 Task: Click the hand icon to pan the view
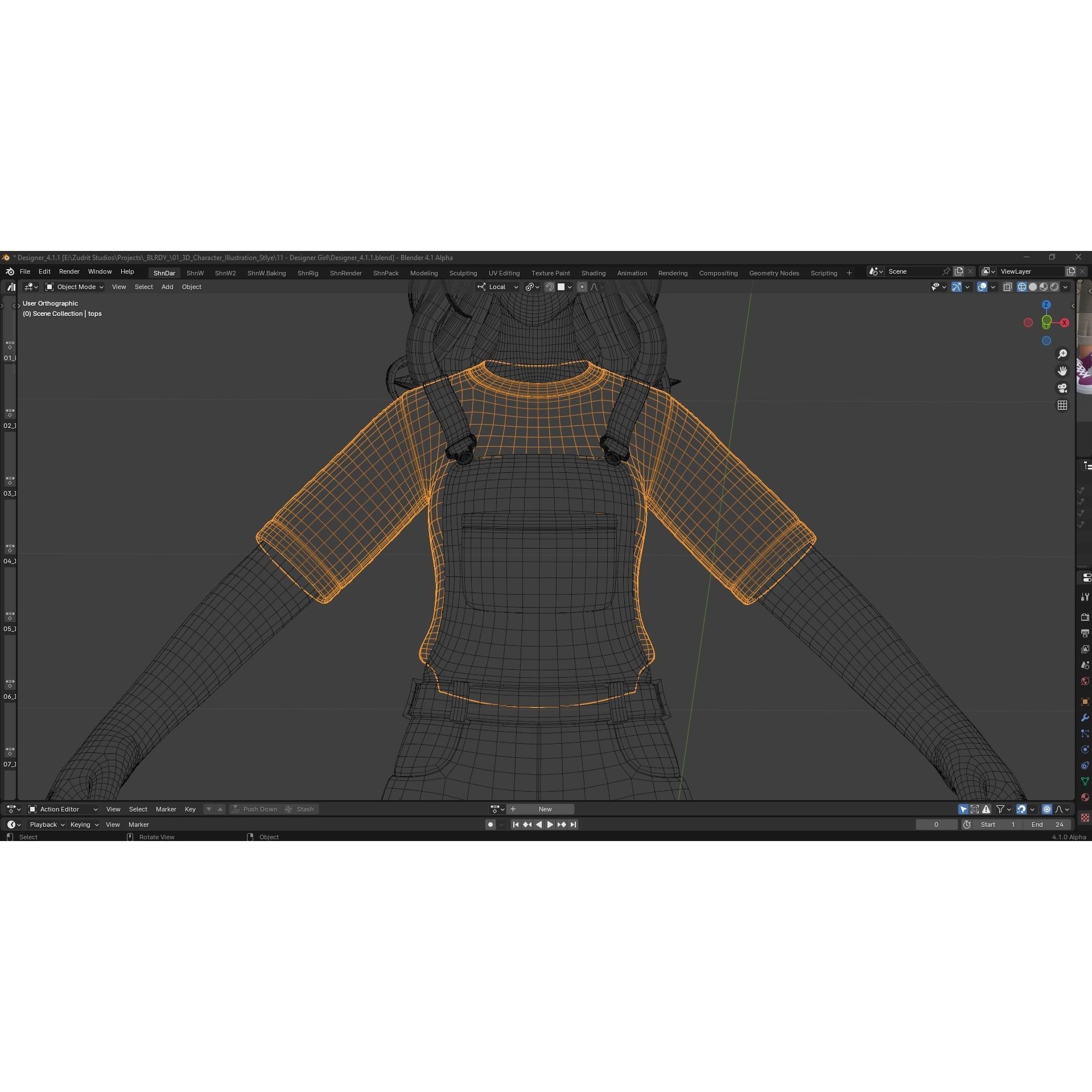pyautogui.click(x=1062, y=370)
